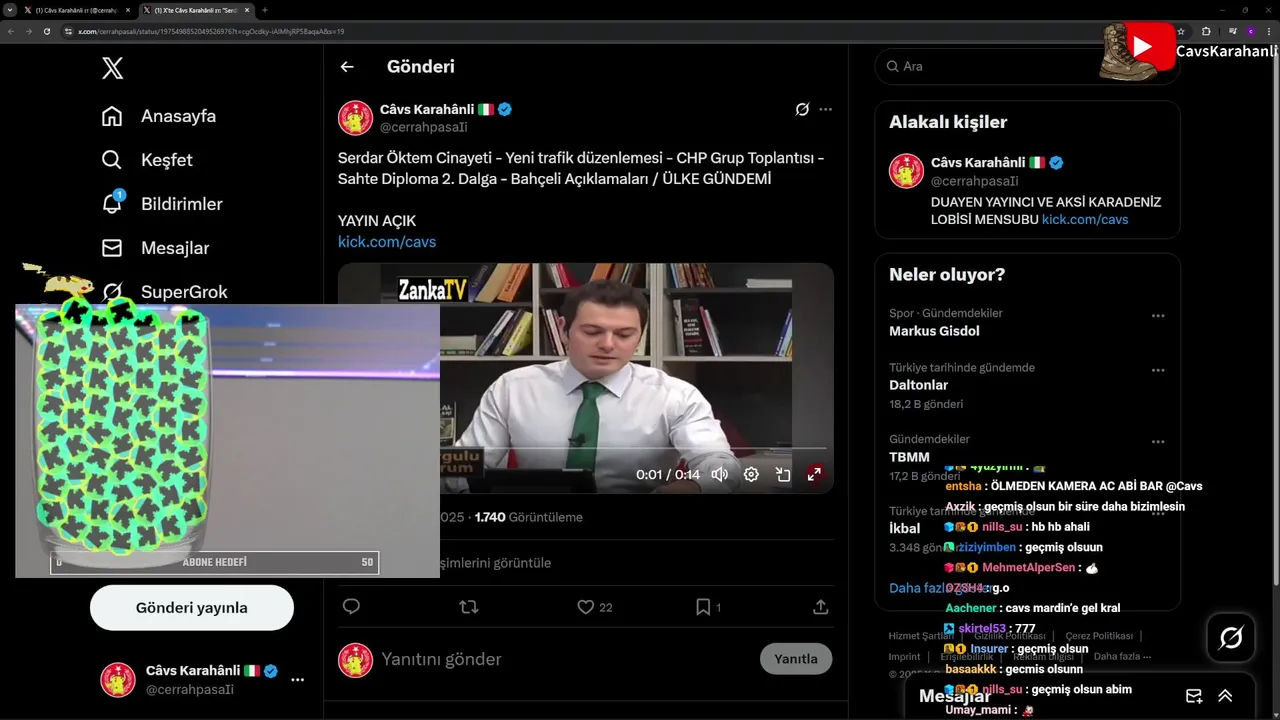The image size is (1280, 720).
Task: Click the Grok icon on the post header
Action: pyautogui.click(x=802, y=109)
